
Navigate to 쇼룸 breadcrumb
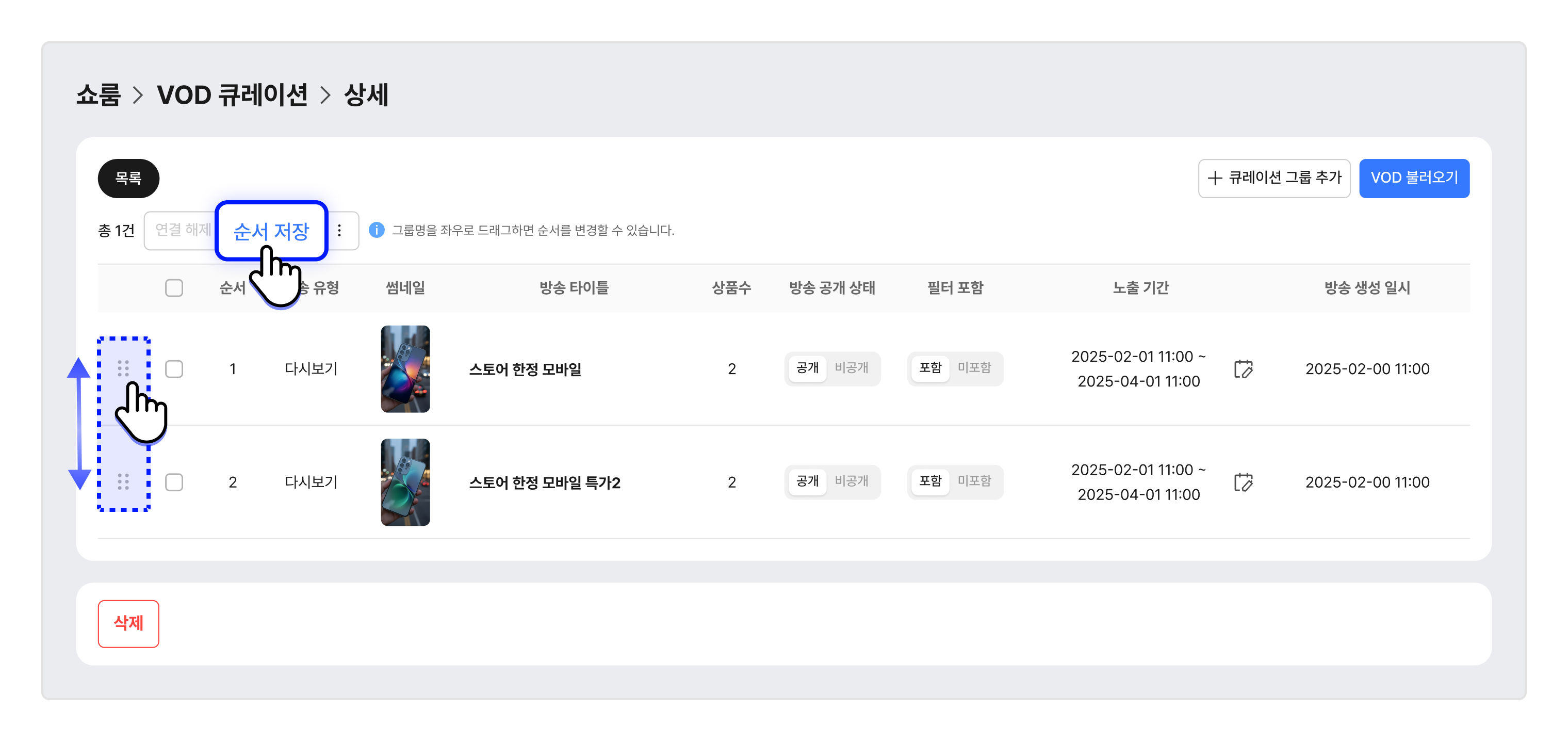point(98,95)
